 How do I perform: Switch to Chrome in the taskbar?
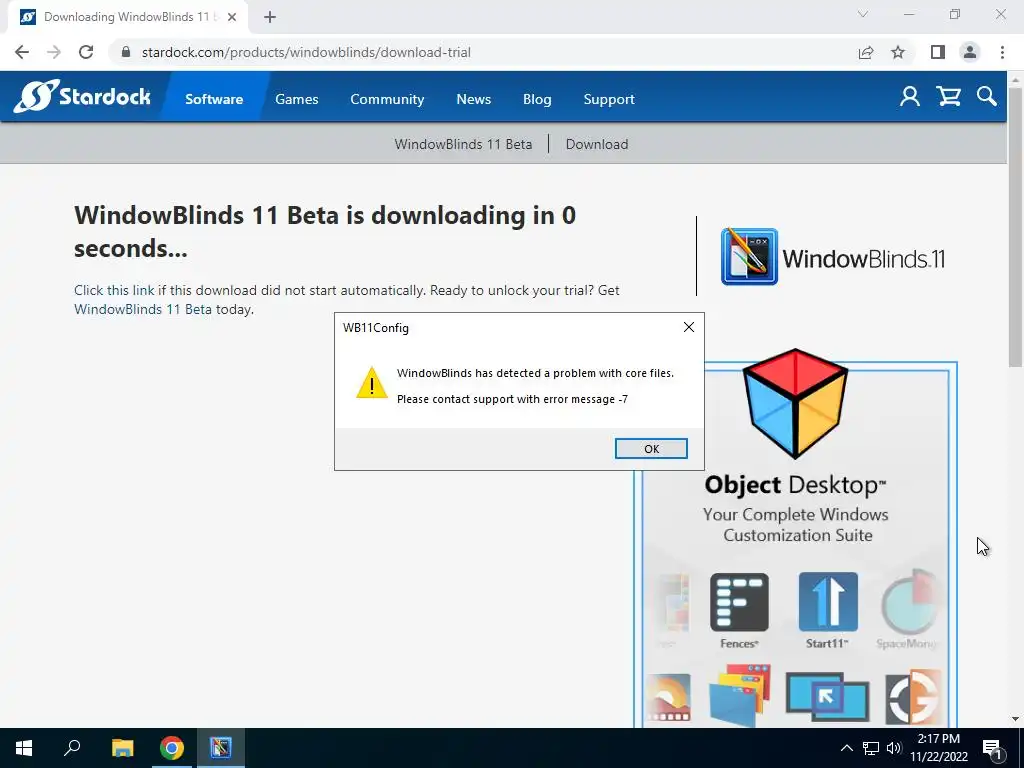coord(172,748)
